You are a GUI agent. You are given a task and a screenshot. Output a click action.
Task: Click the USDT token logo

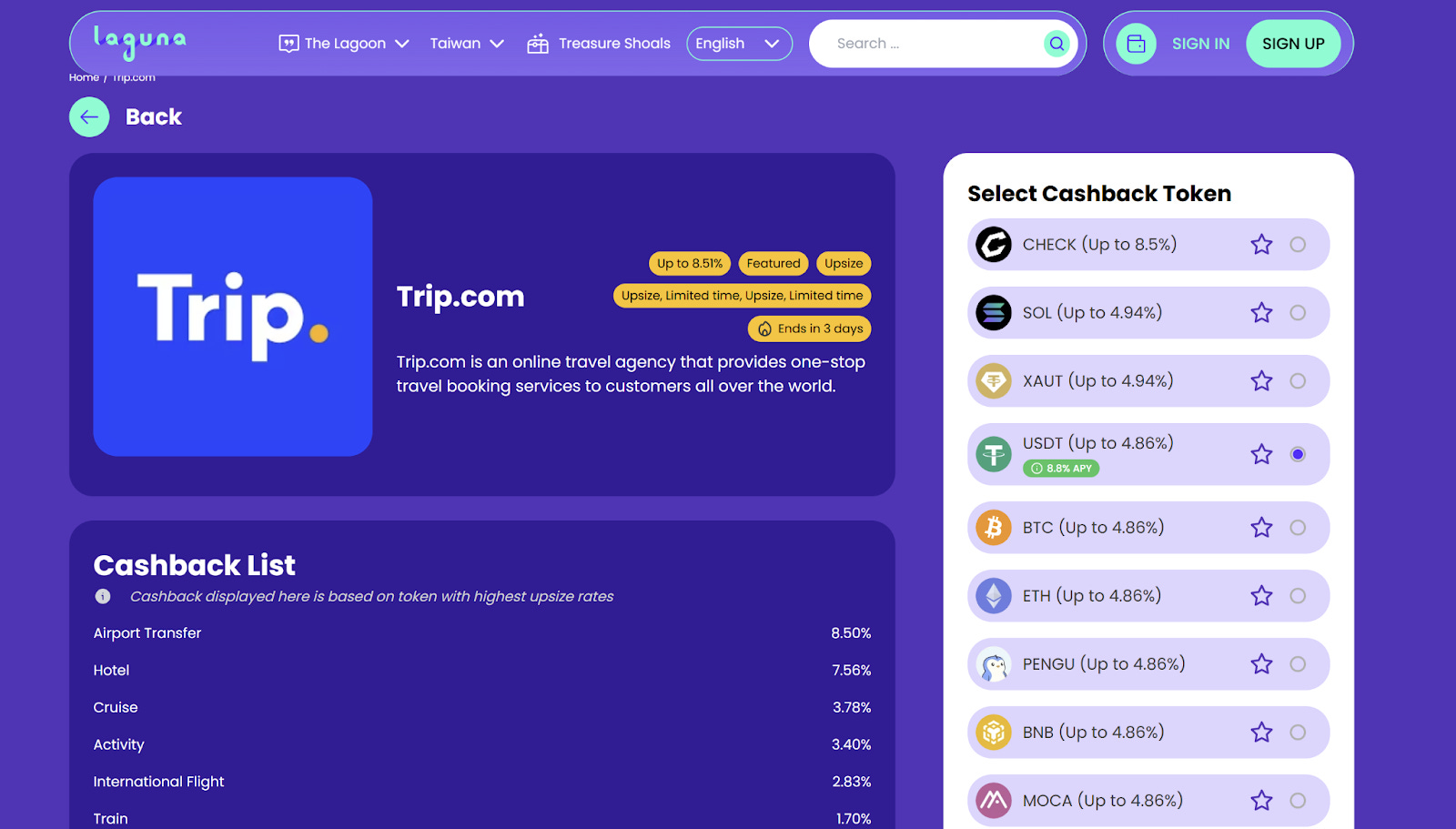[994, 454]
